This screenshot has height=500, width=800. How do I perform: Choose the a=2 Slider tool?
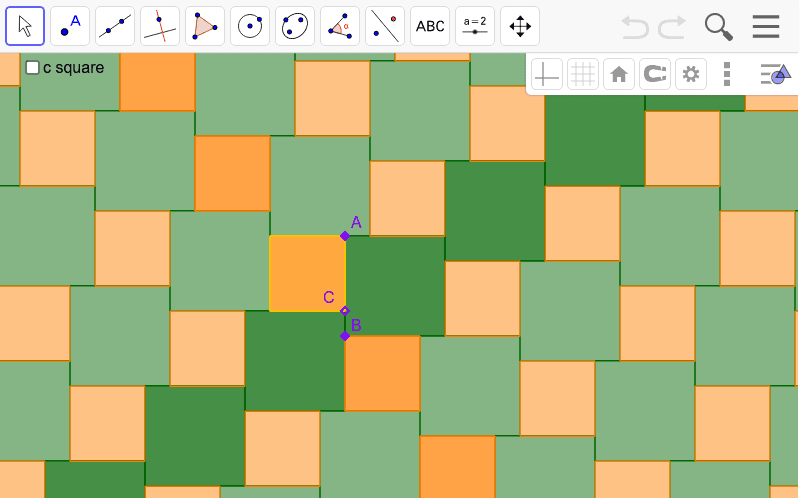click(475, 26)
